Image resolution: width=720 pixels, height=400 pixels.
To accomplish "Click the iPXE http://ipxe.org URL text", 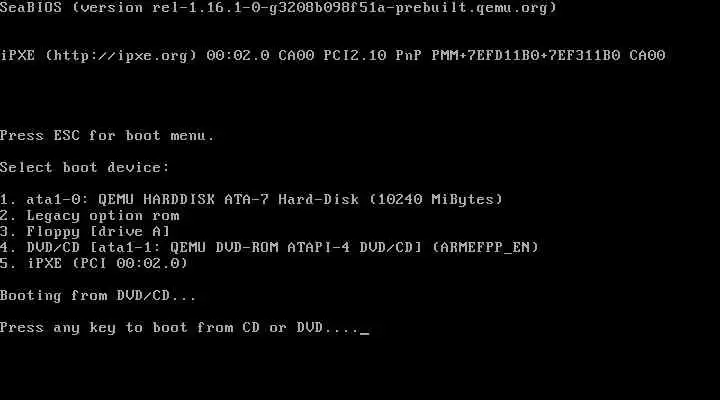I will click(121, 56).
